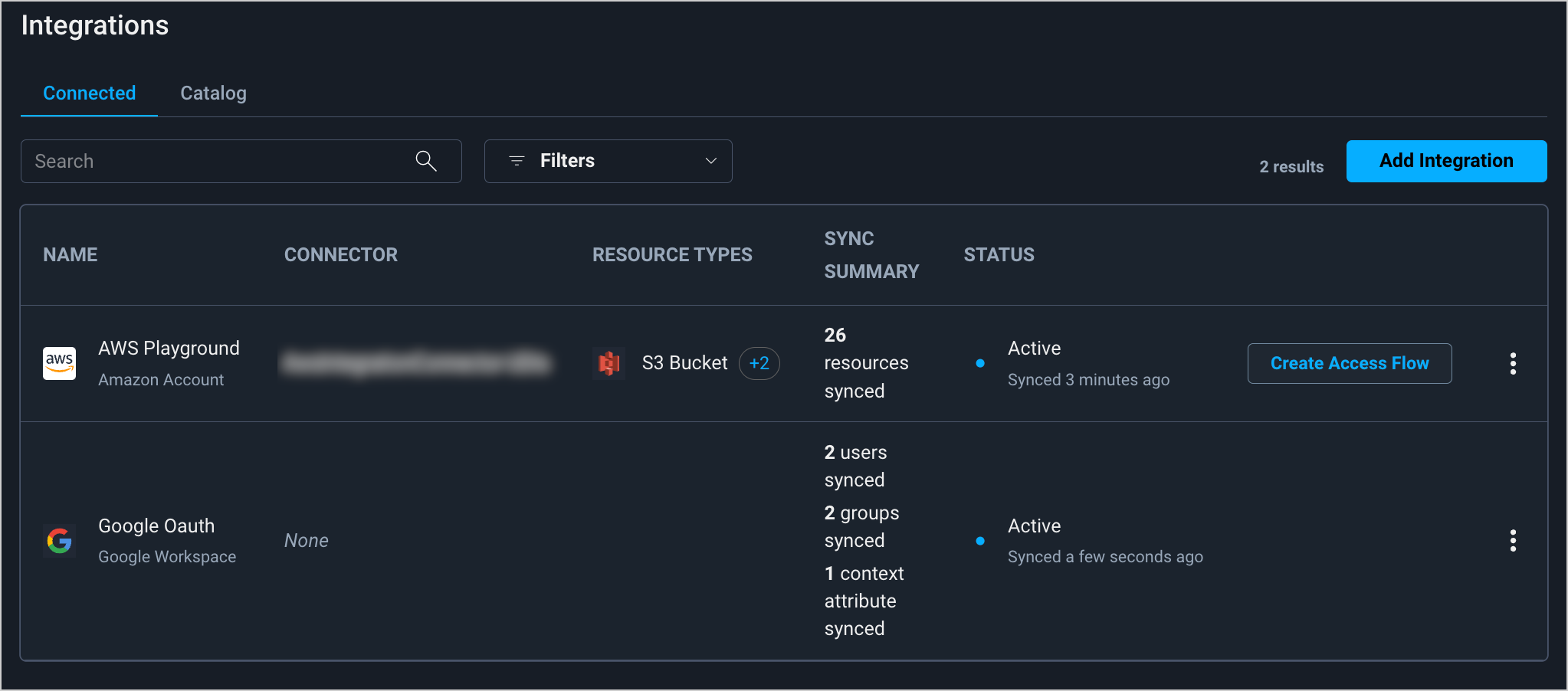Click Google Oauth active status dot
This screenshot has width=1568, height=691.
click(980, 541)
